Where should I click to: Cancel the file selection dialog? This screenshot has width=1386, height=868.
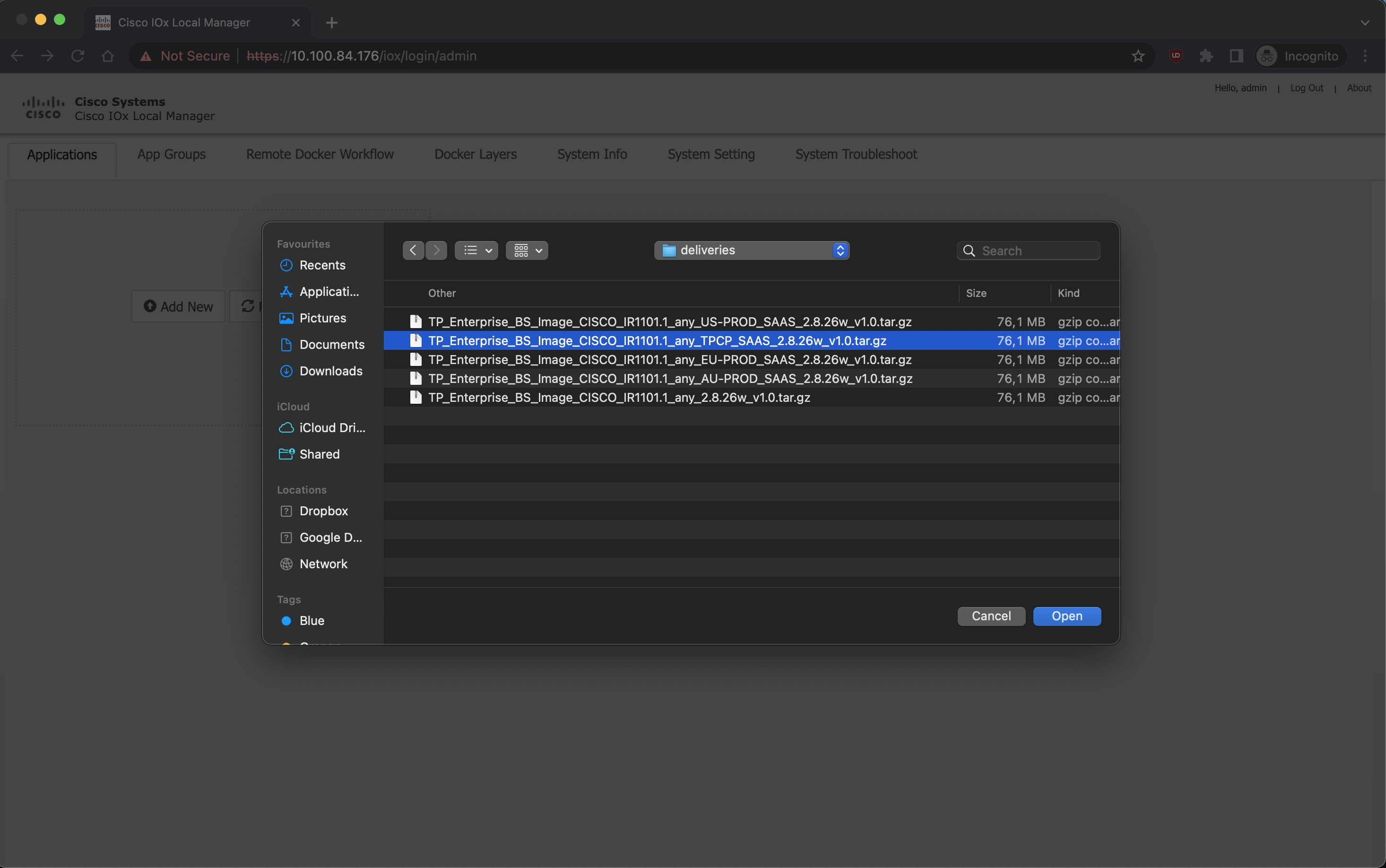[990, 616]
